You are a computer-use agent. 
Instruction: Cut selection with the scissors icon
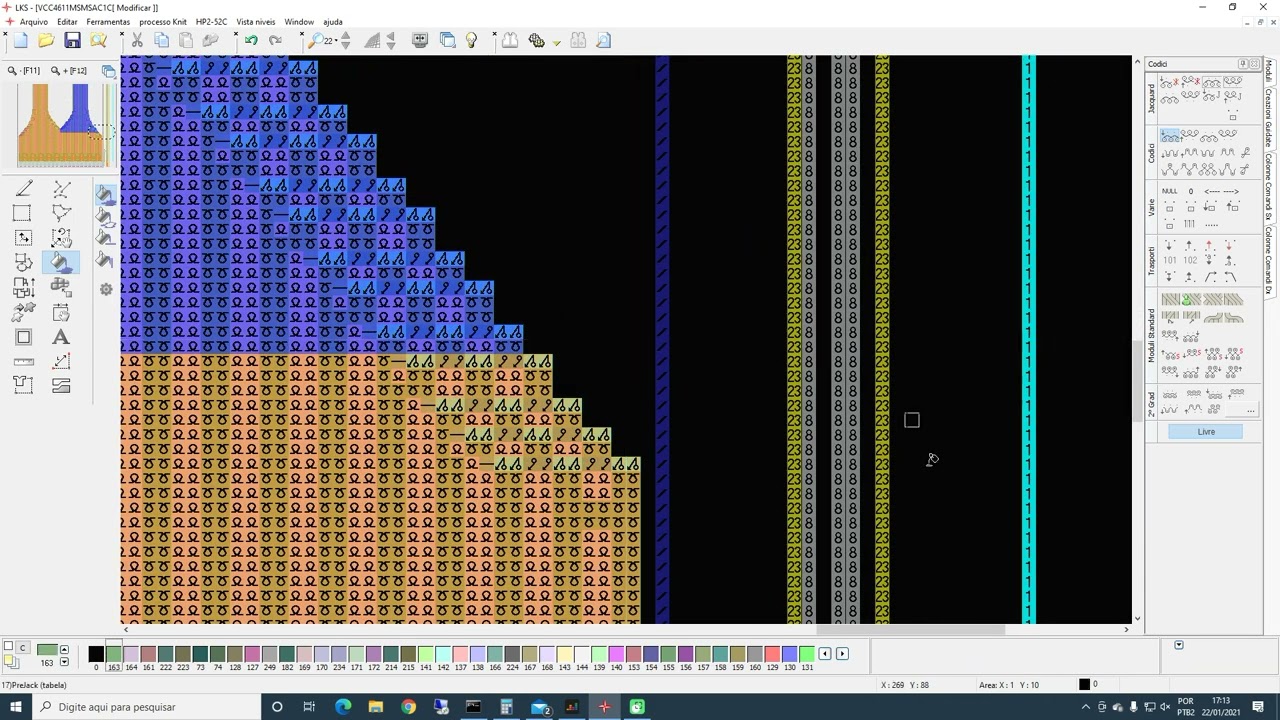point(137,40)
